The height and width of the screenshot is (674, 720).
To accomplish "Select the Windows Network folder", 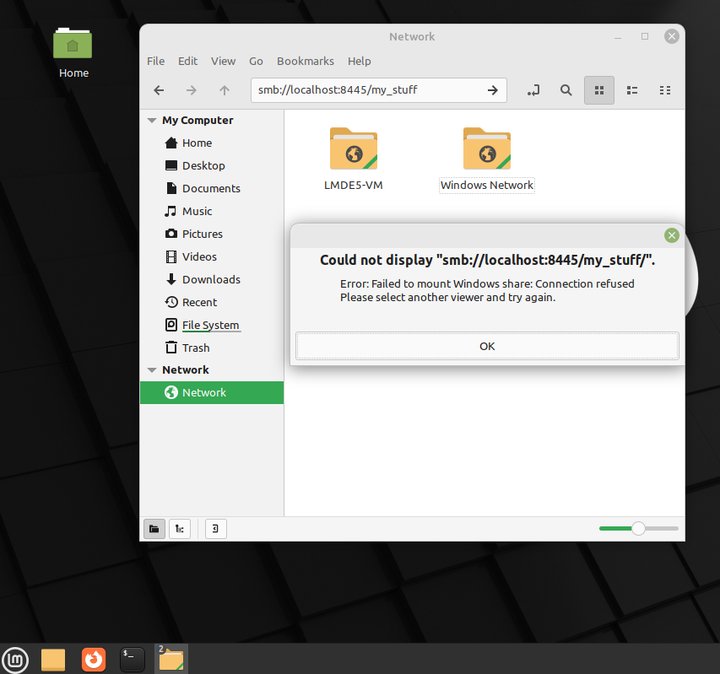I will (x=487, y=159).
